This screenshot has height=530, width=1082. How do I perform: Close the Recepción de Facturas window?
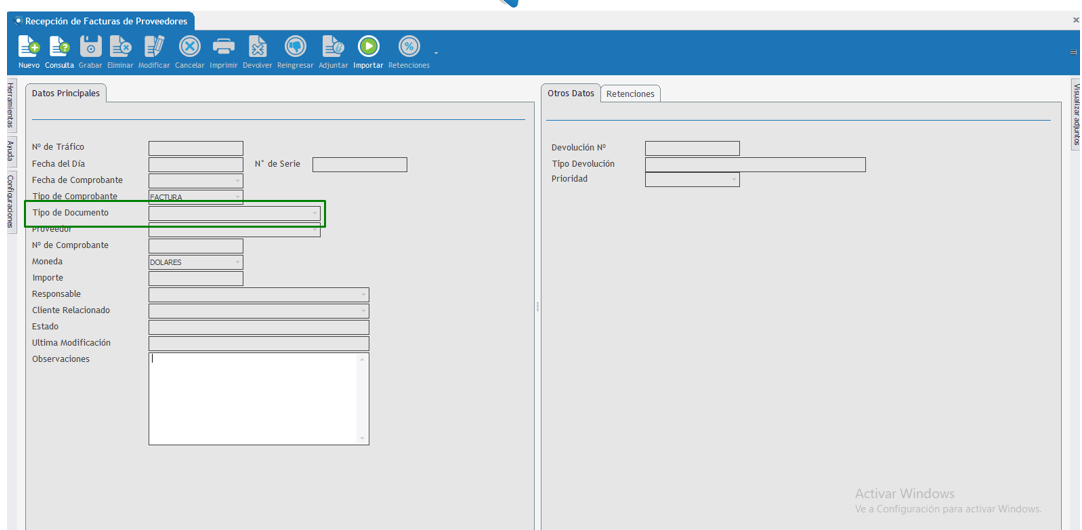(x=1076, y=21)
